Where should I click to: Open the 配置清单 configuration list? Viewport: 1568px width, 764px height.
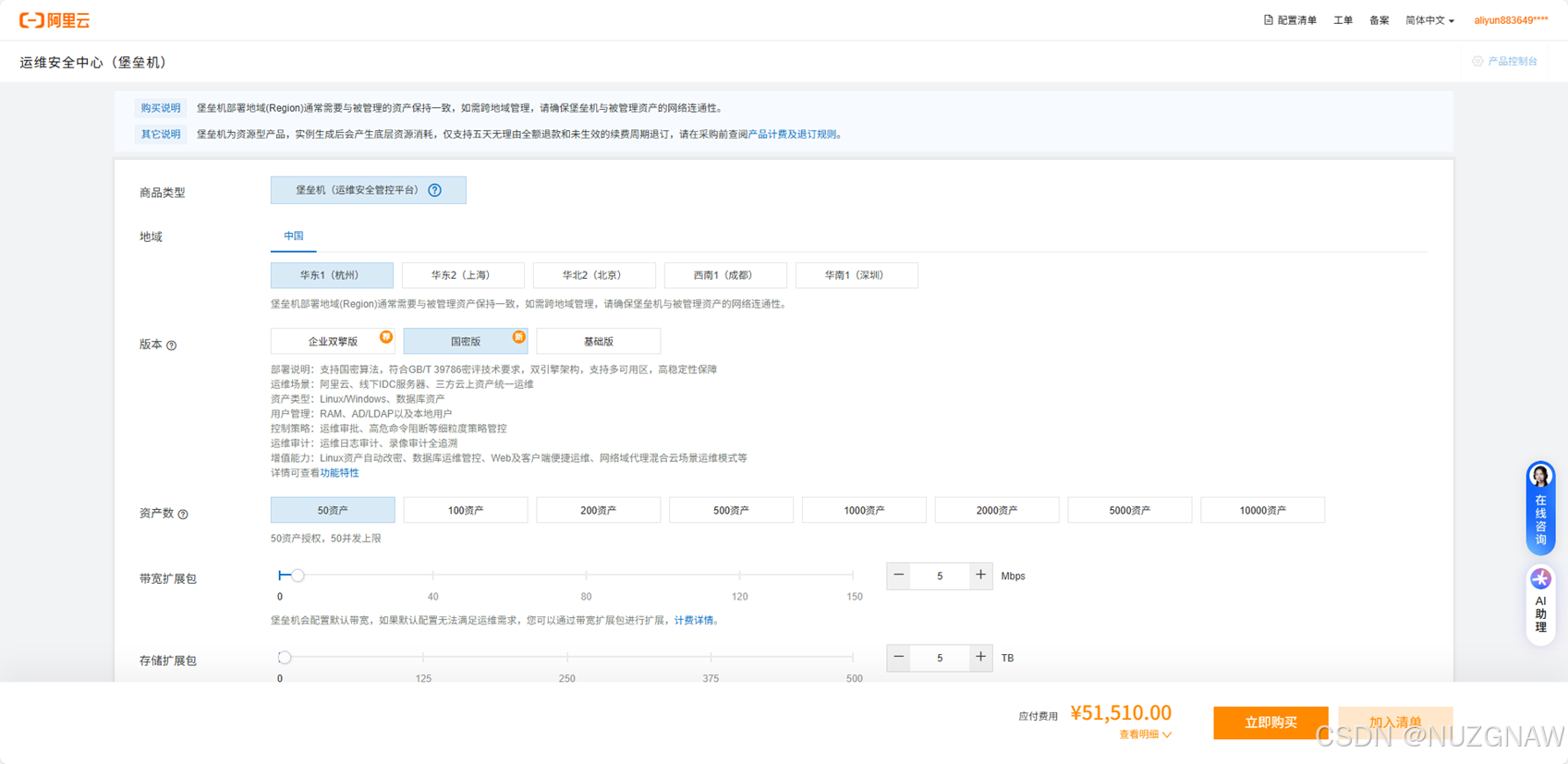coord(1290,20)
